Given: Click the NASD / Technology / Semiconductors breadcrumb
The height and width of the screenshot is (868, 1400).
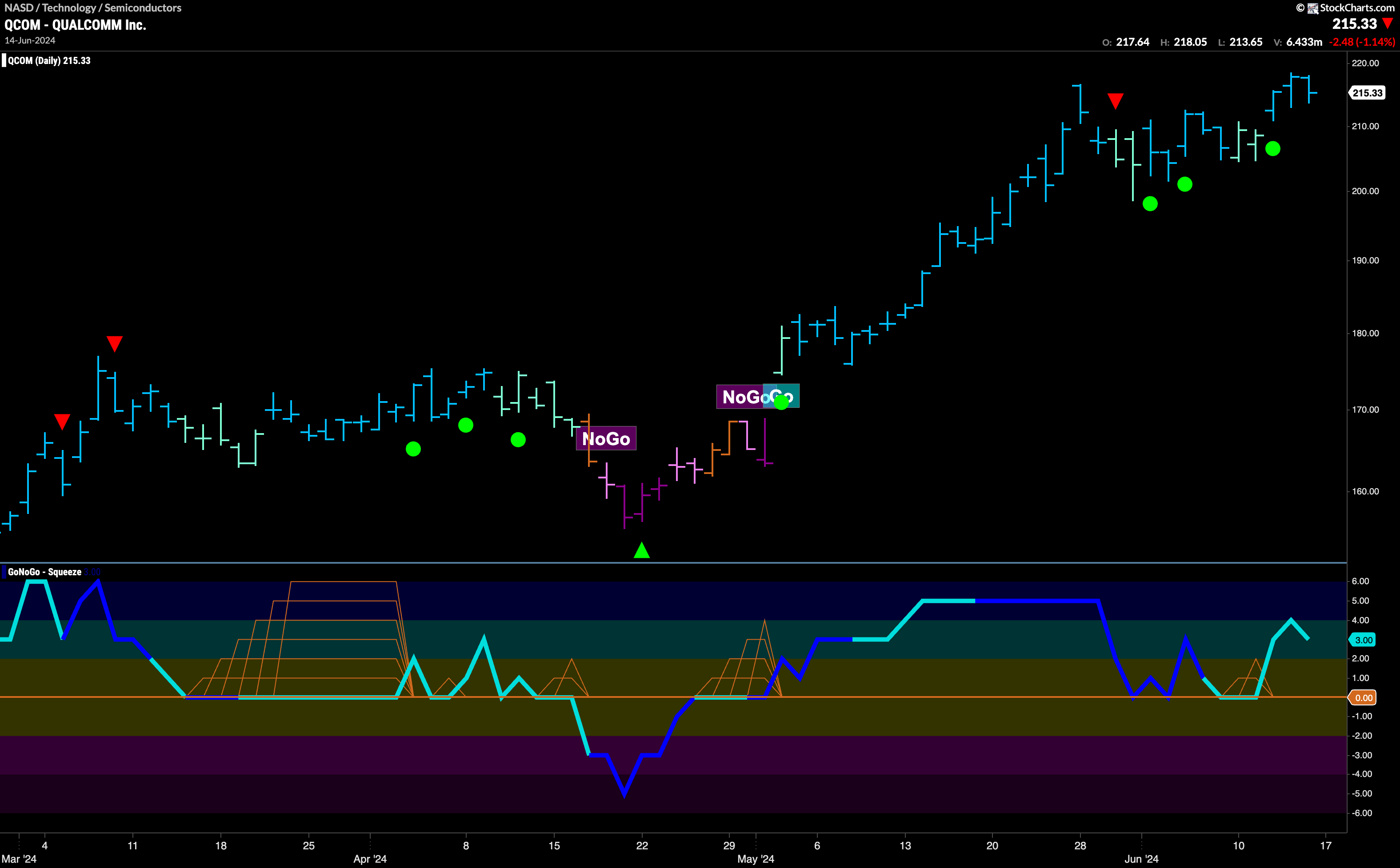Looking at the screenshot, I should (93, 8).
